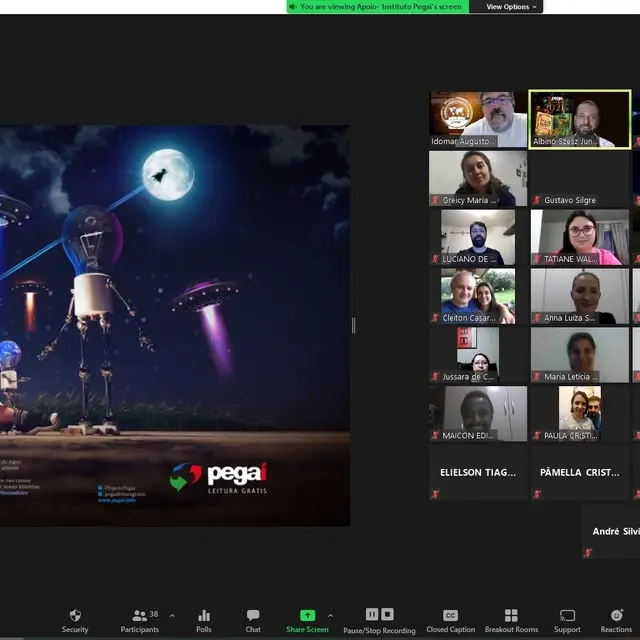The image size is (640, 640).
Task: Select Albino Szesz video tile
Action: pos(580,119)
